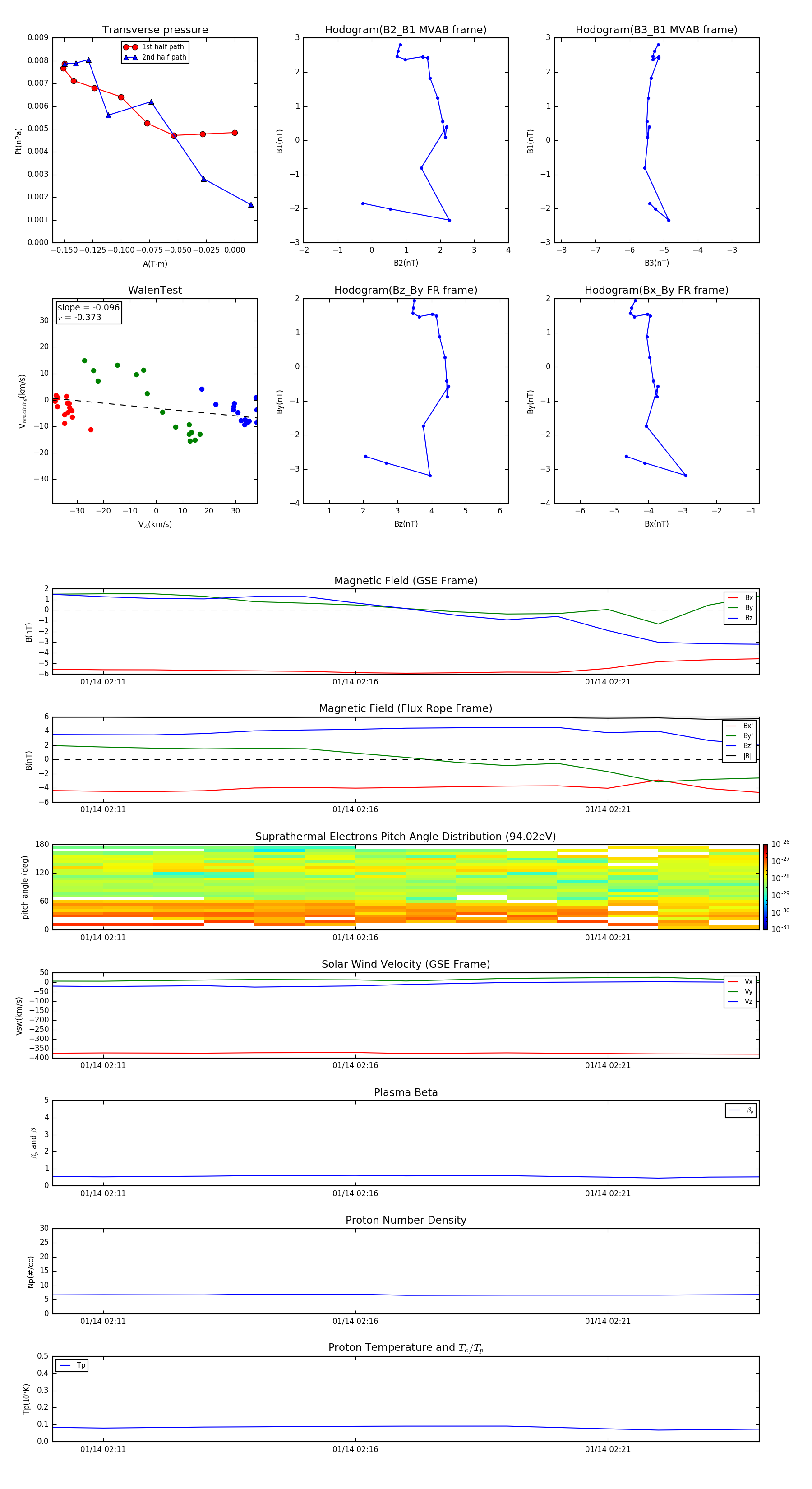Select the Tp legend entry
This screenshot has width=812, height=1489.
tap(72, 1365)
